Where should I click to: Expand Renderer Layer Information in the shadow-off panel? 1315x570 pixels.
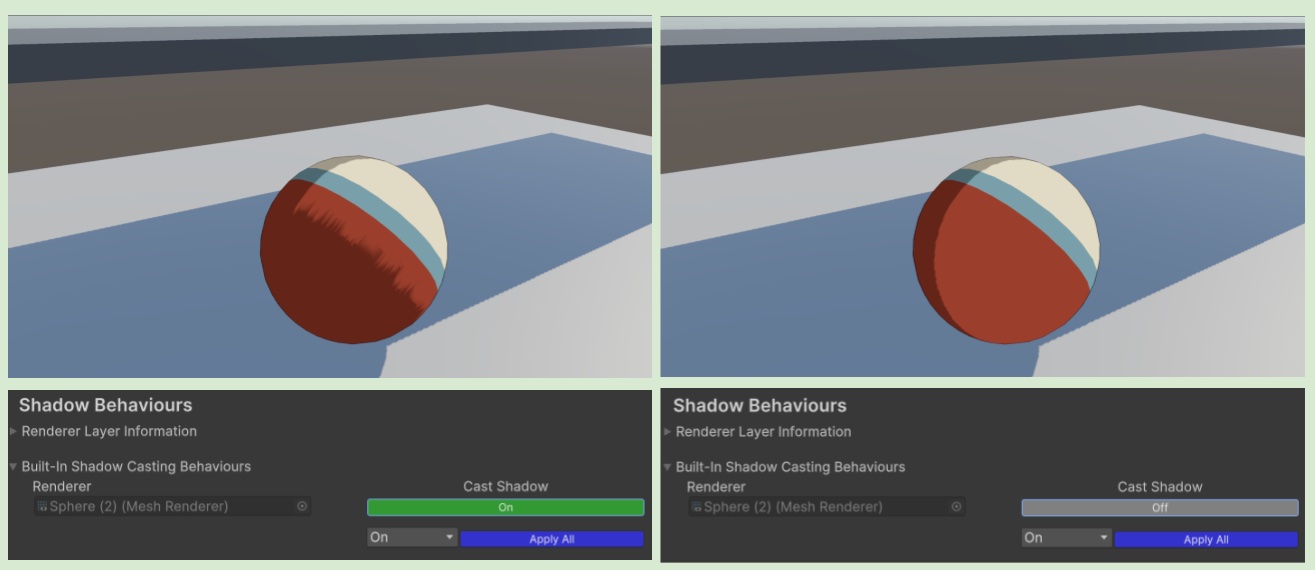point(668,432)
